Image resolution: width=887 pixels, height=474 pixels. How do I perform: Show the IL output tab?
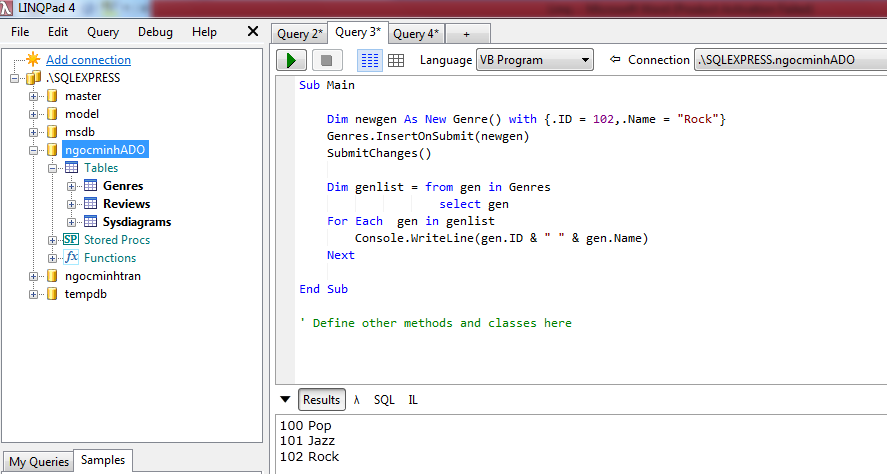pyautogui.click(x=413, y=399)
